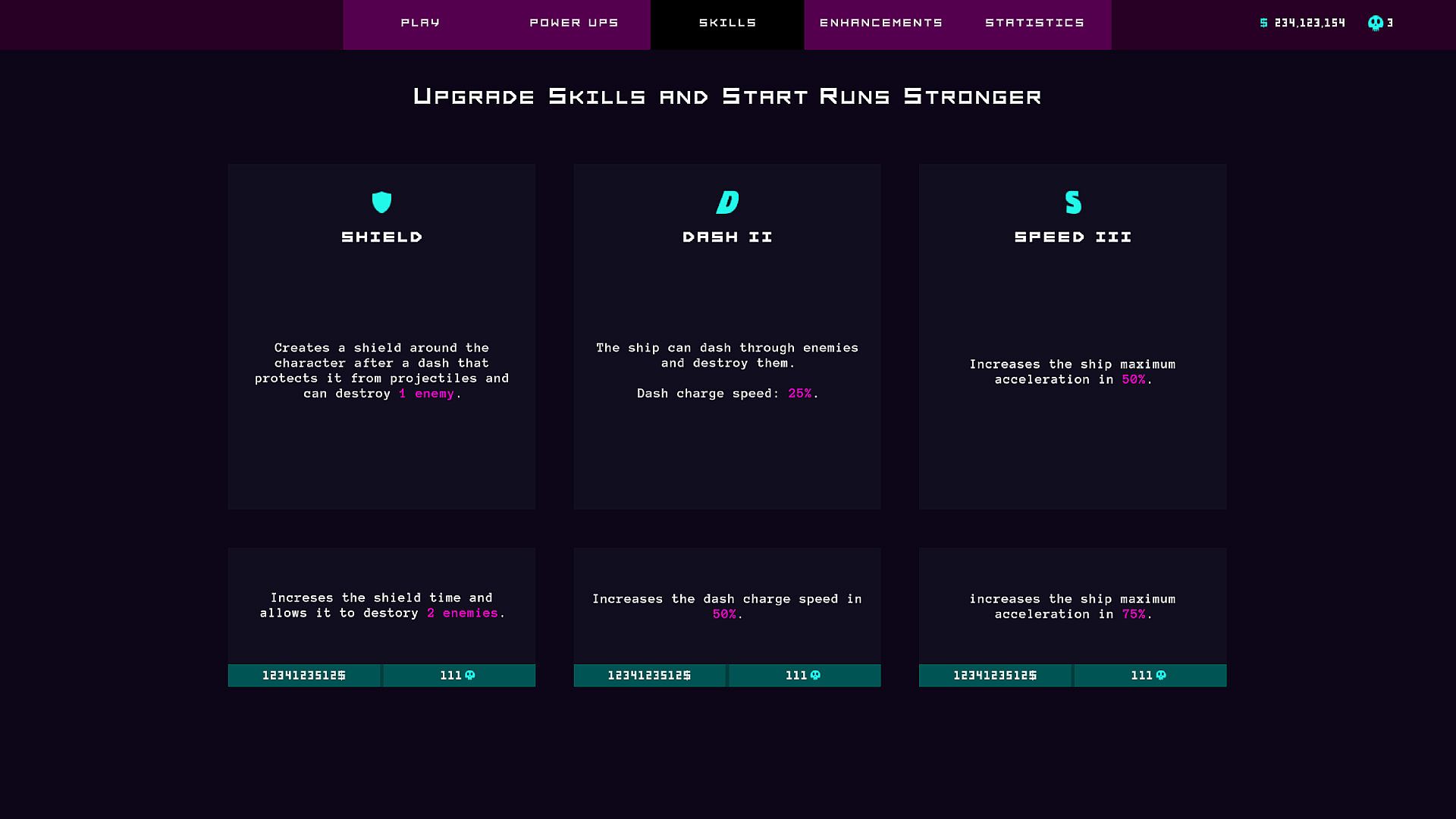
Task: Select the Skills tab
Action: coord(727,23)
